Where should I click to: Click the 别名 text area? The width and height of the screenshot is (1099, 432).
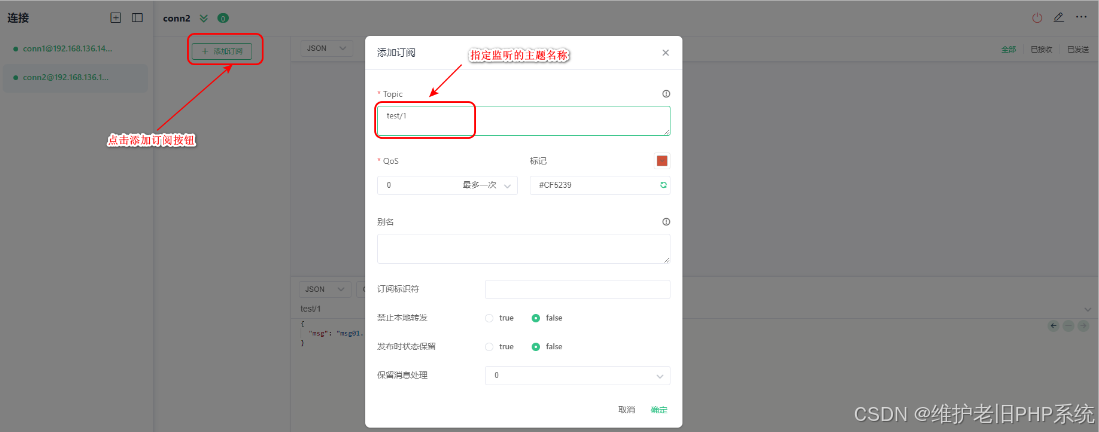[524, 249]
